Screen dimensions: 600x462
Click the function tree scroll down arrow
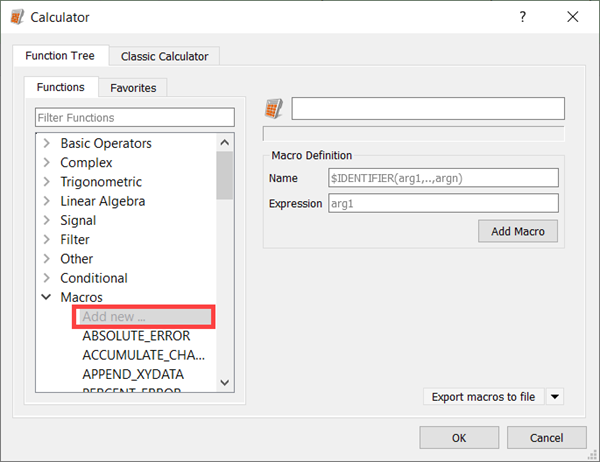tap(225, 382)
